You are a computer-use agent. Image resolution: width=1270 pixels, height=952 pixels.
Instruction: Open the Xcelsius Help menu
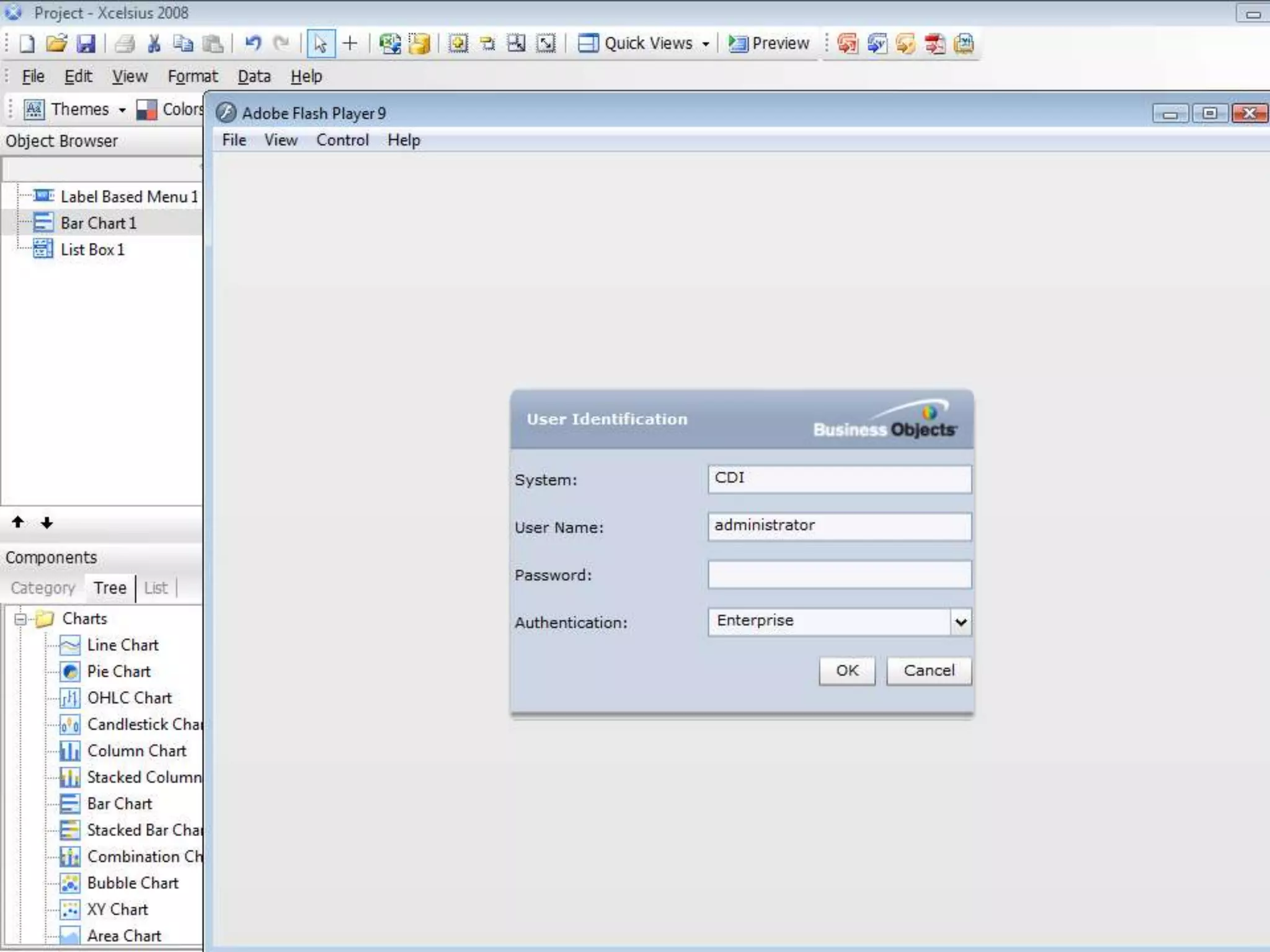pos(306,76)
